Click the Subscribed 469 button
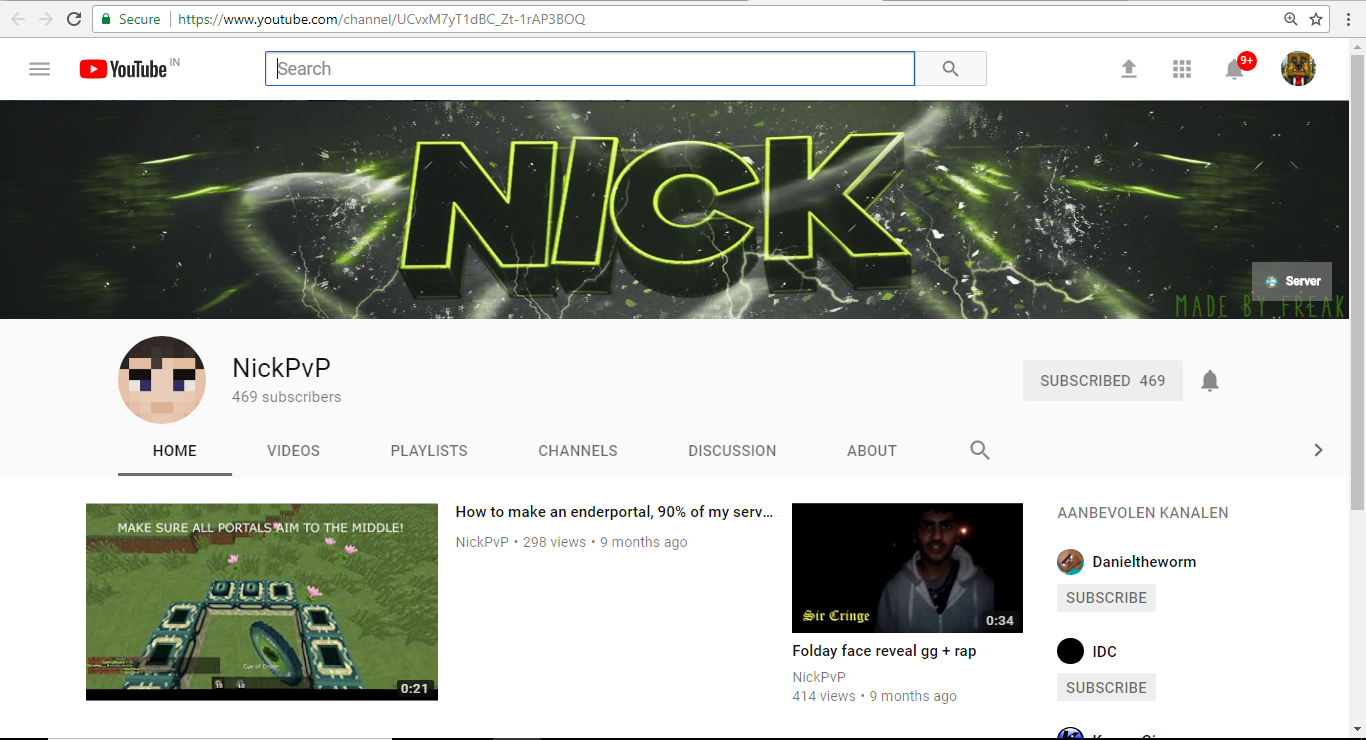This screenshot has width=1366, height=740. pos(1103,381)
